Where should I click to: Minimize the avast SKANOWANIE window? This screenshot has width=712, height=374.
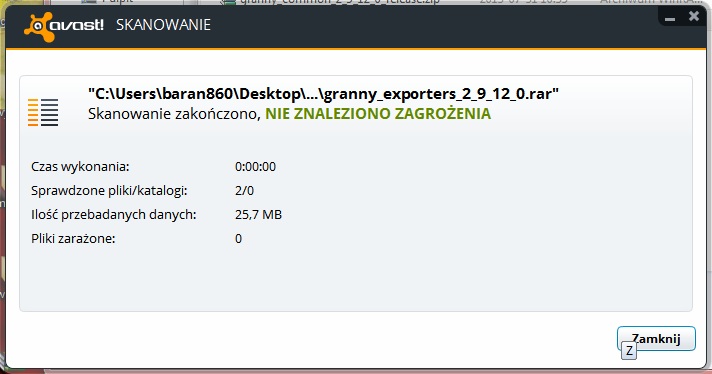670,19
